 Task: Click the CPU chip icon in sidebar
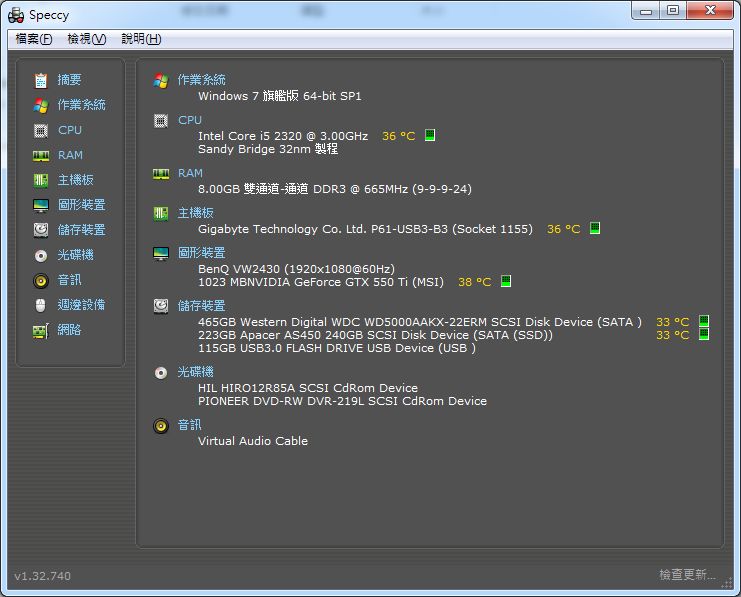(x=41, y=130)
